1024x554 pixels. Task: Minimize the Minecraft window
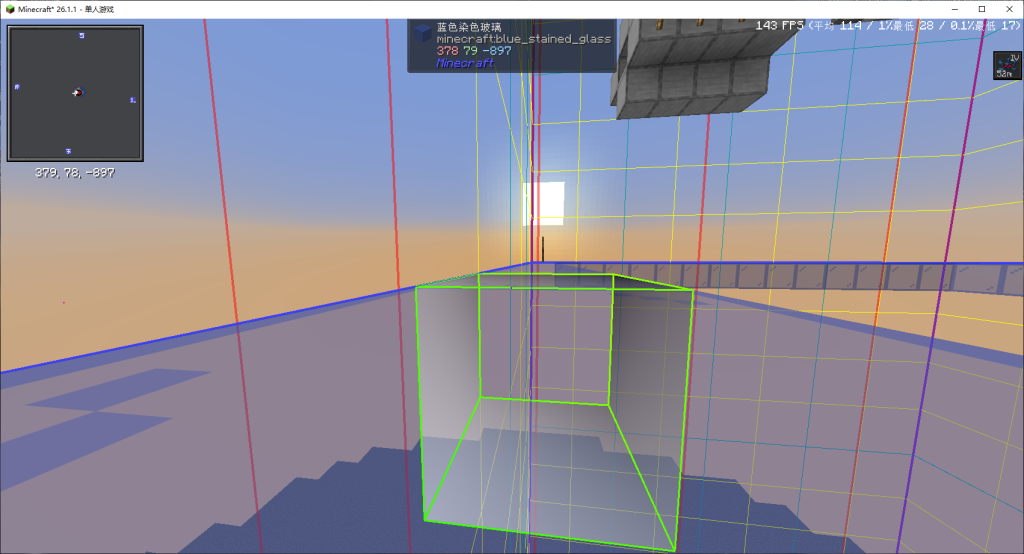[955, 9]
